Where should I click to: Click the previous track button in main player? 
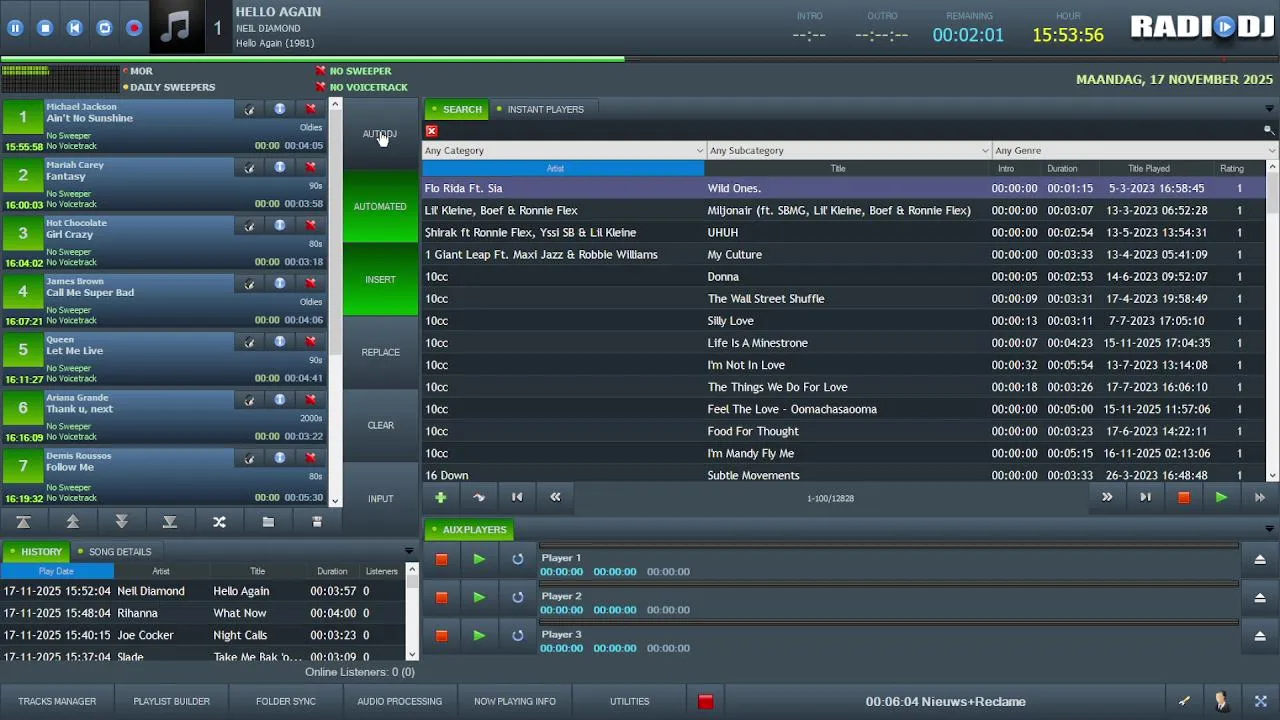[x=74, y=28]
